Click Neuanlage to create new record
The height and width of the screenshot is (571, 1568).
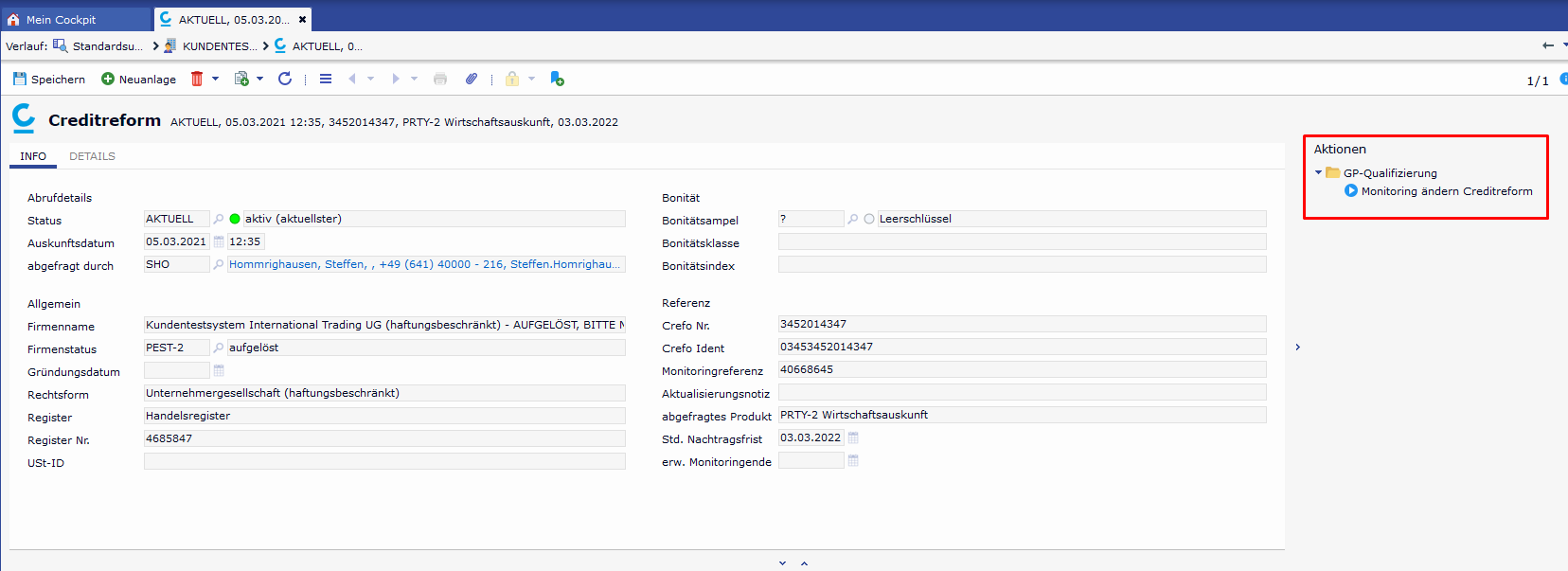[x=138, y=80]
